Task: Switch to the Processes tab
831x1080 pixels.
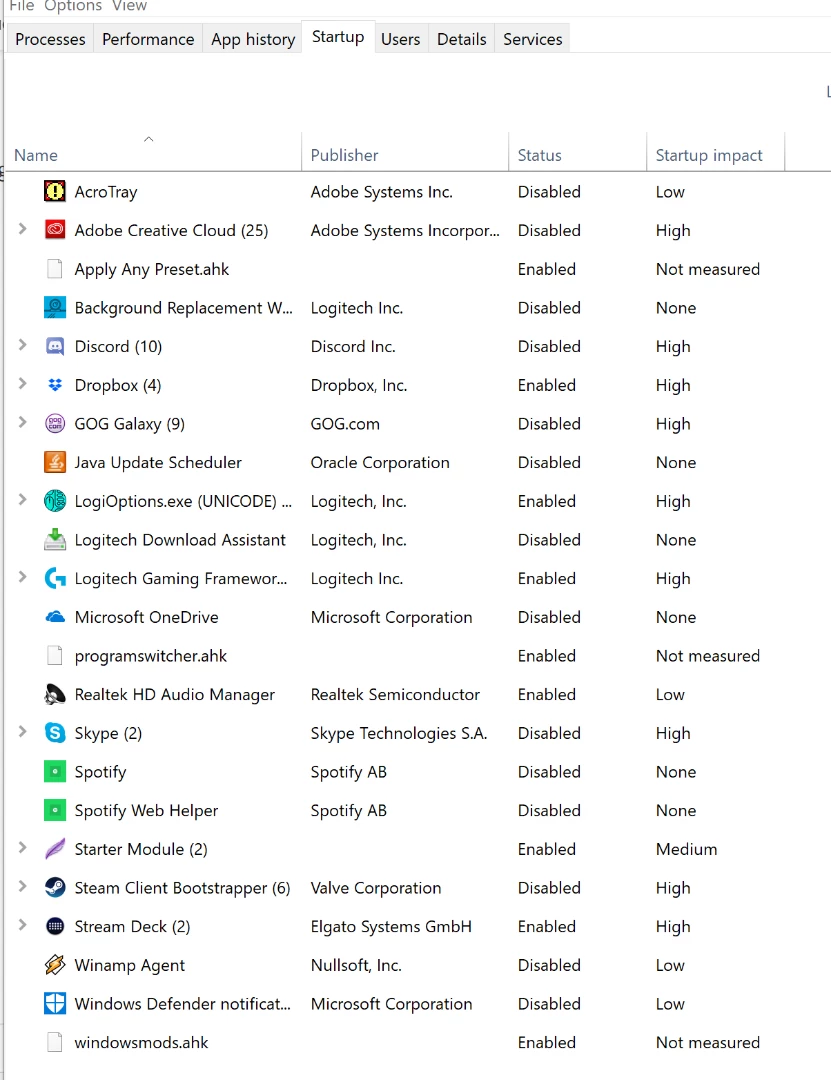Action: pos(50,39)
